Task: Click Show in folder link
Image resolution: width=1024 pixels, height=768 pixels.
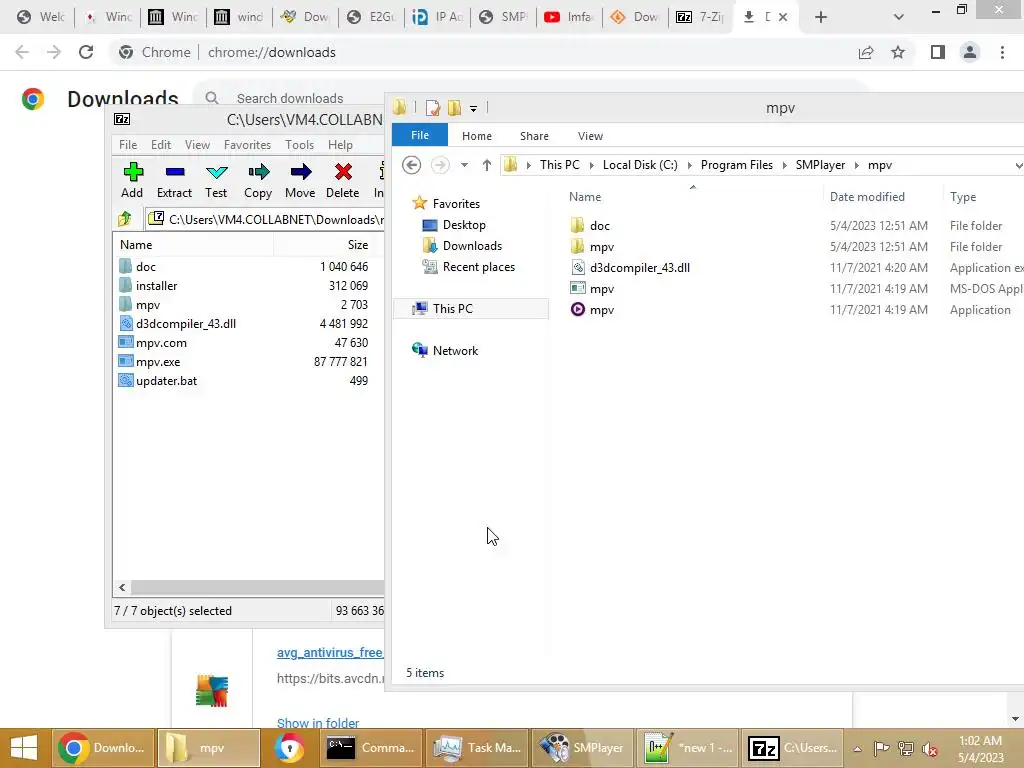Action: (x=318, y=723)
